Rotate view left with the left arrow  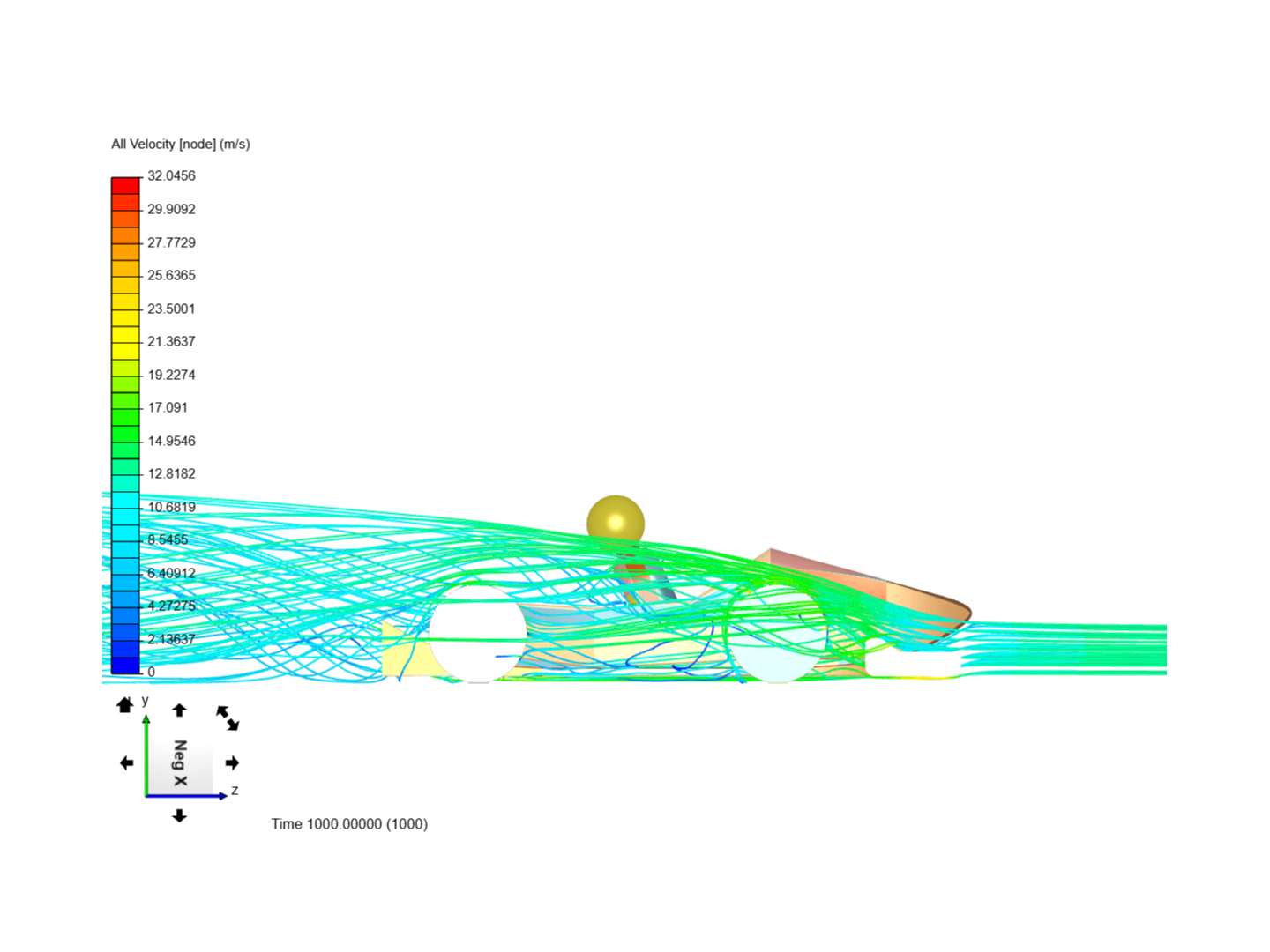click(x=127, y=762)
